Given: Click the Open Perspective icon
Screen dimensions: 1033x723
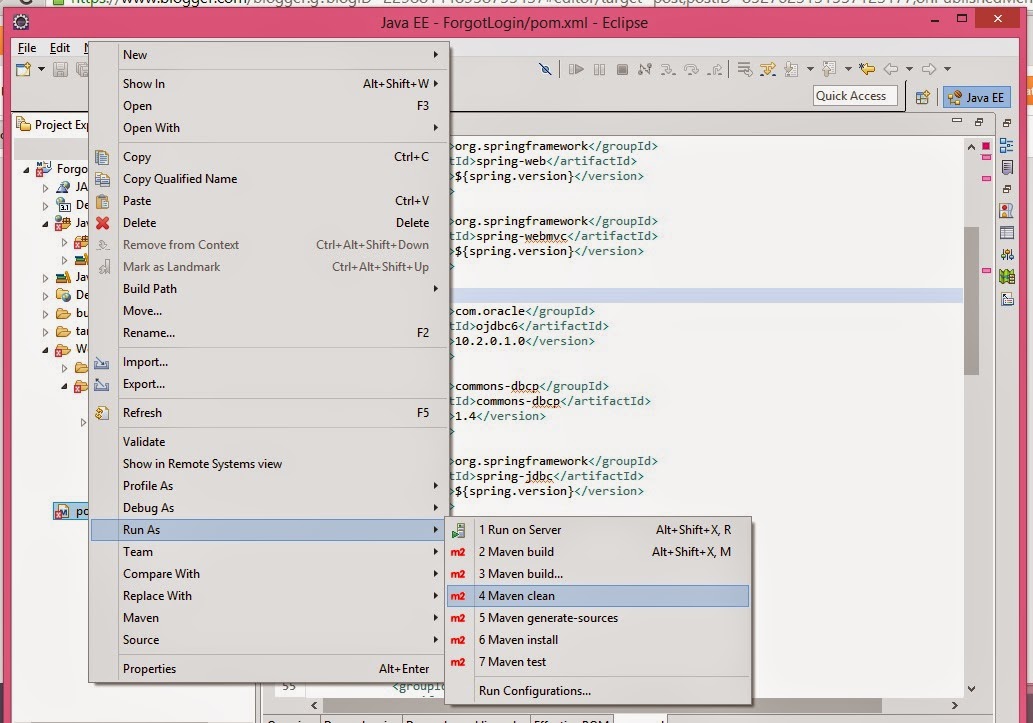Looking at the screenshot, I should (922, 95).
